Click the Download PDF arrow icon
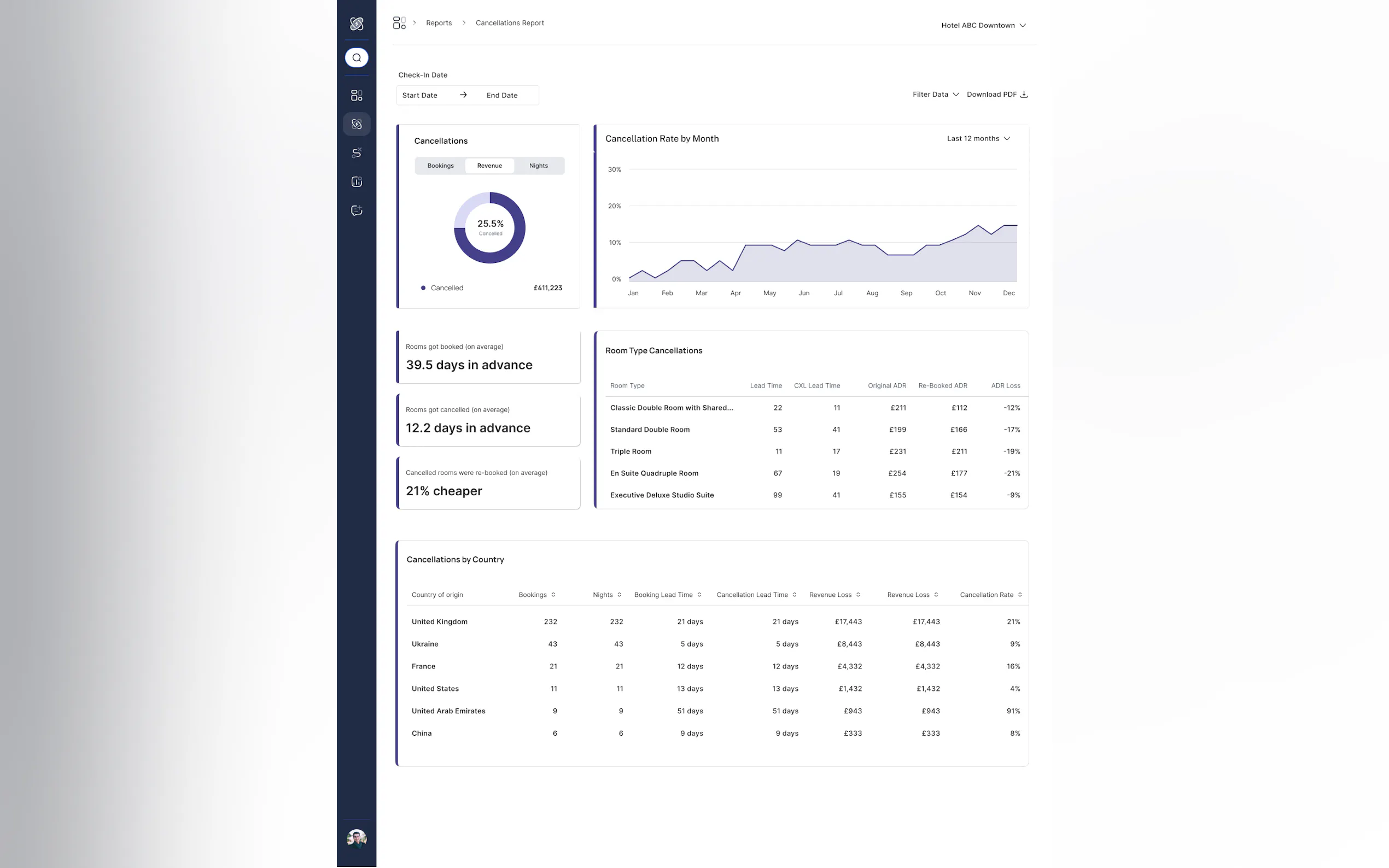The image size is (1389, 868). [1024, 94]
